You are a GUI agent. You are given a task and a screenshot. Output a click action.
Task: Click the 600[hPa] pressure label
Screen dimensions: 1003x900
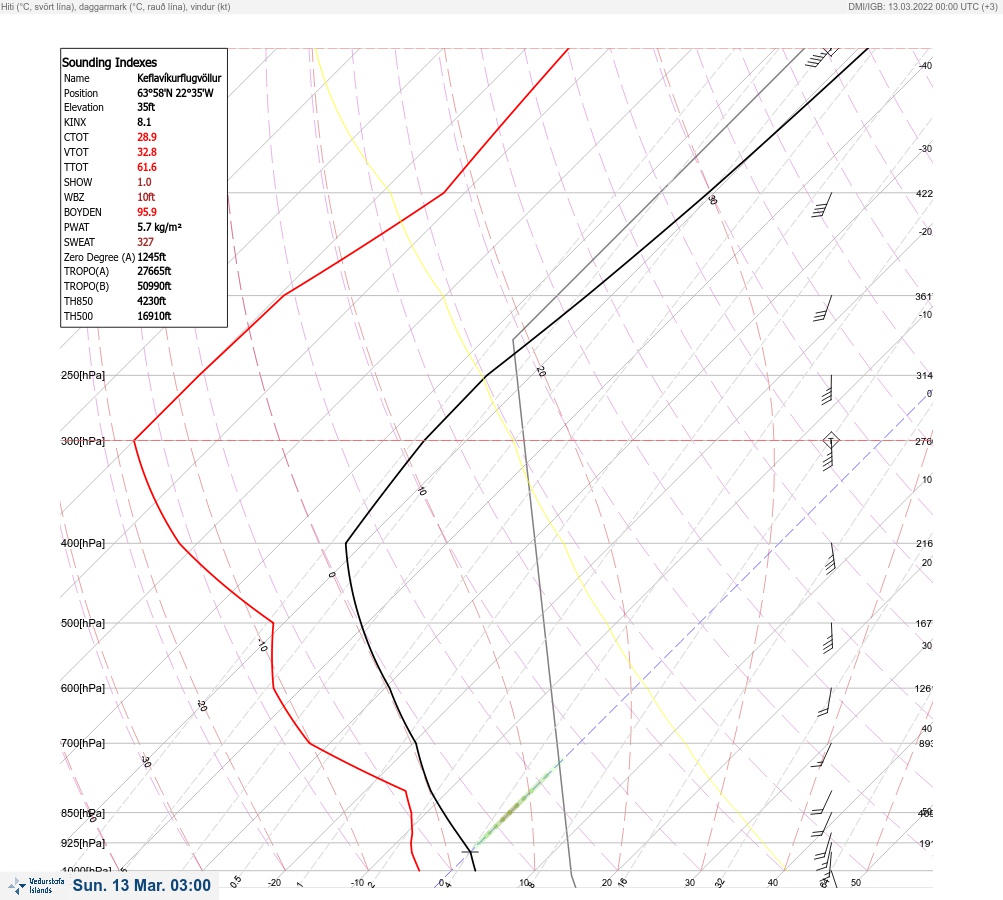click(83, 688)
